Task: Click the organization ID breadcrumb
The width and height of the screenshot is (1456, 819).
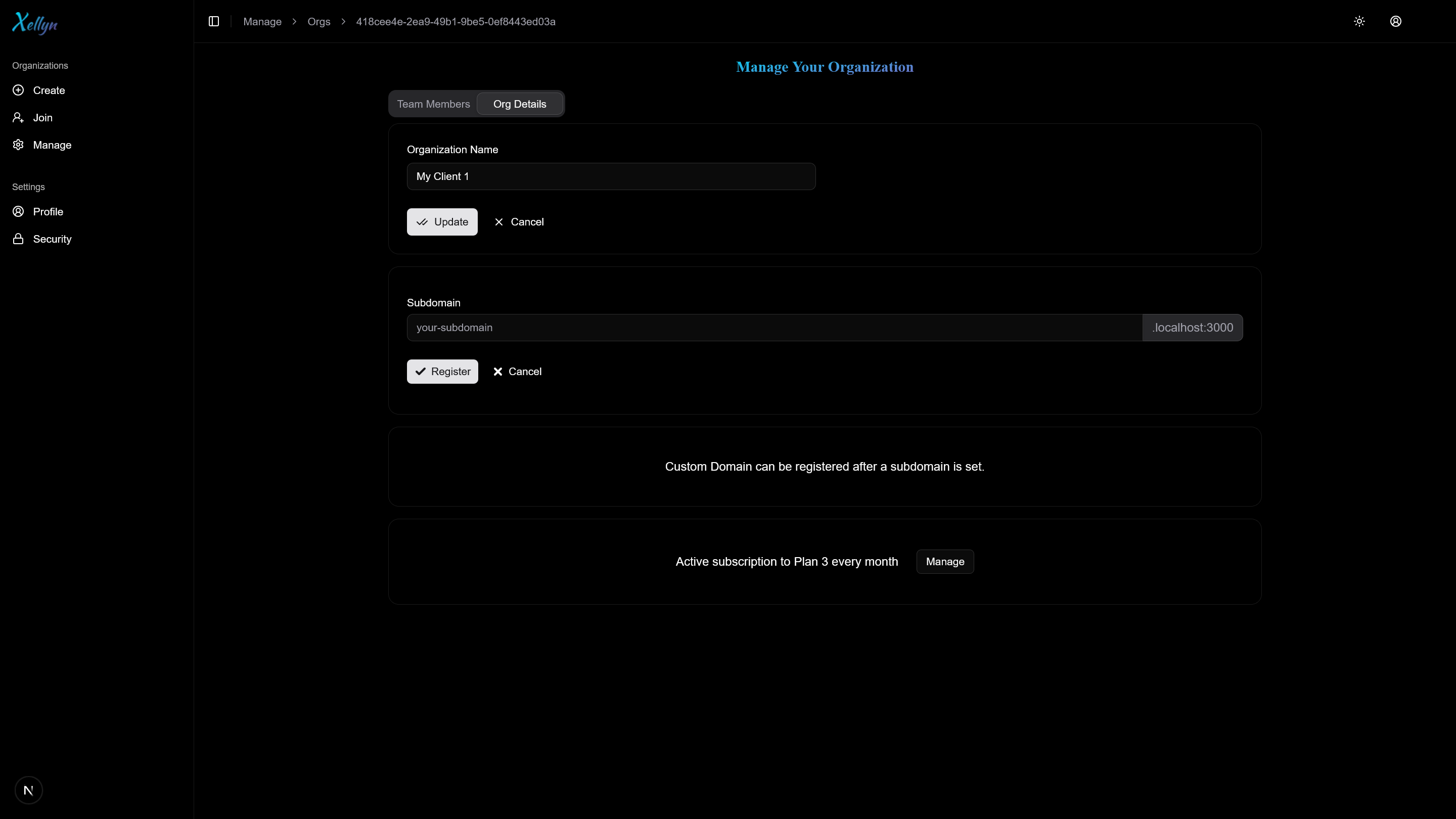Action: tap(456, 21)
